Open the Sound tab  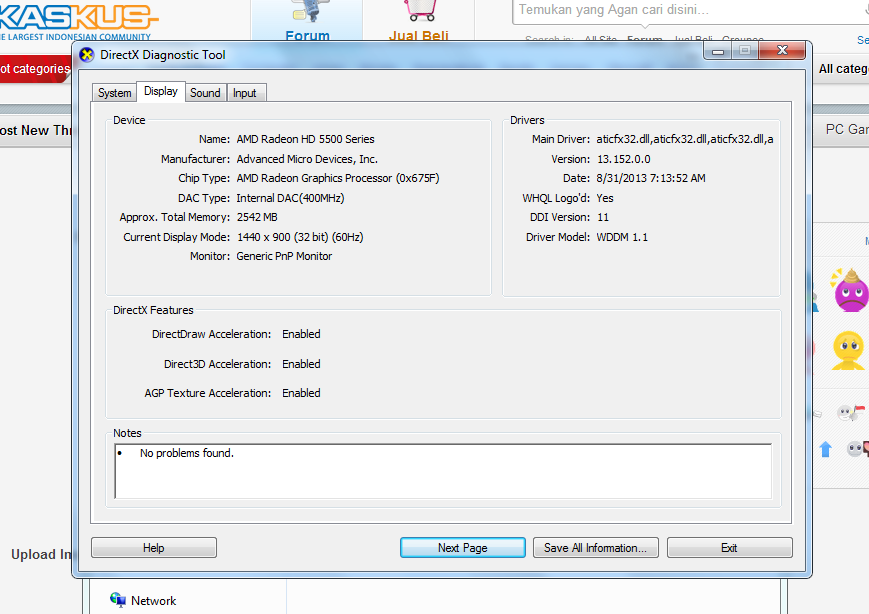pyautogui.click(x=205, y=93)
